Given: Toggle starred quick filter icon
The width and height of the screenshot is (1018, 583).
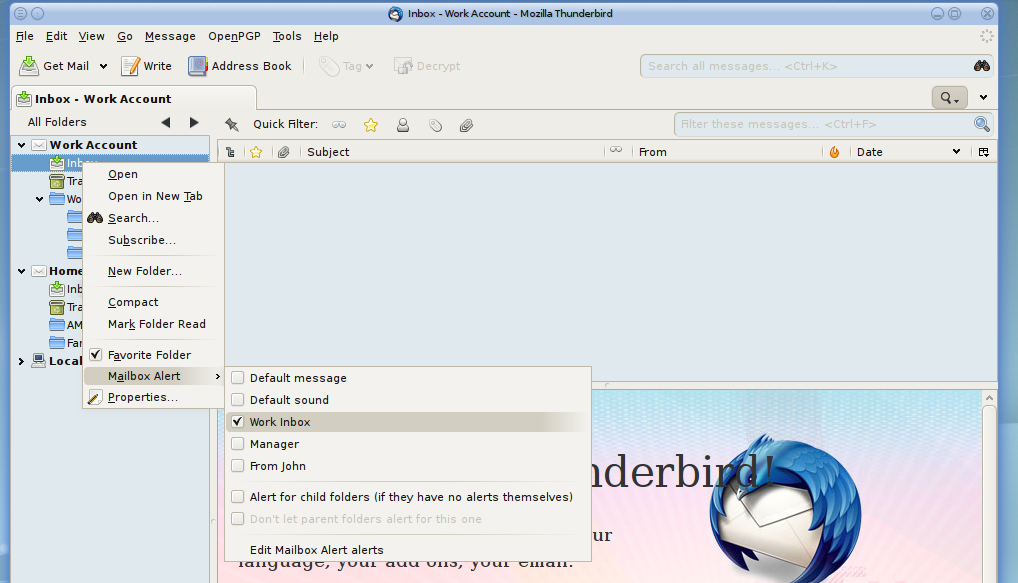Looking at the screenshot, I should [371, 125].
